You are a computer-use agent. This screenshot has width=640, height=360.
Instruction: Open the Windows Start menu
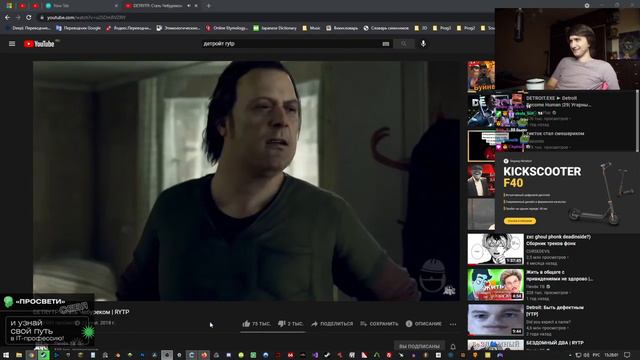[x=6, y=355]
